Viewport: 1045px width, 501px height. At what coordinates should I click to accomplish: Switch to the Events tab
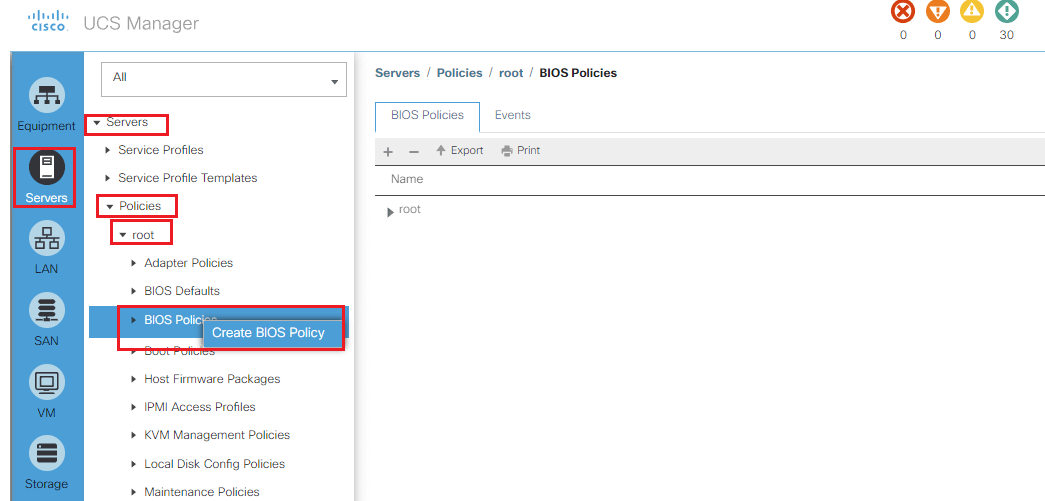click(x=513, y=115)
